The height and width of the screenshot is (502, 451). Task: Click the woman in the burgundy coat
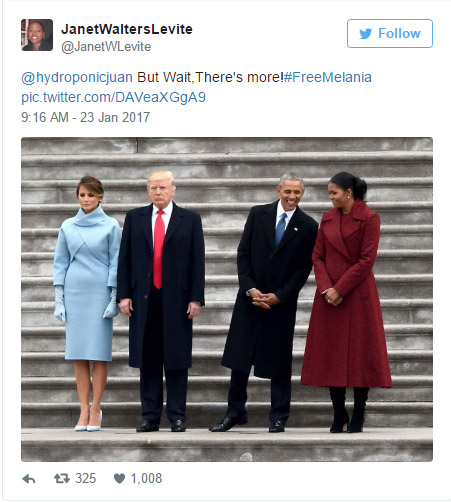[346, 302]
